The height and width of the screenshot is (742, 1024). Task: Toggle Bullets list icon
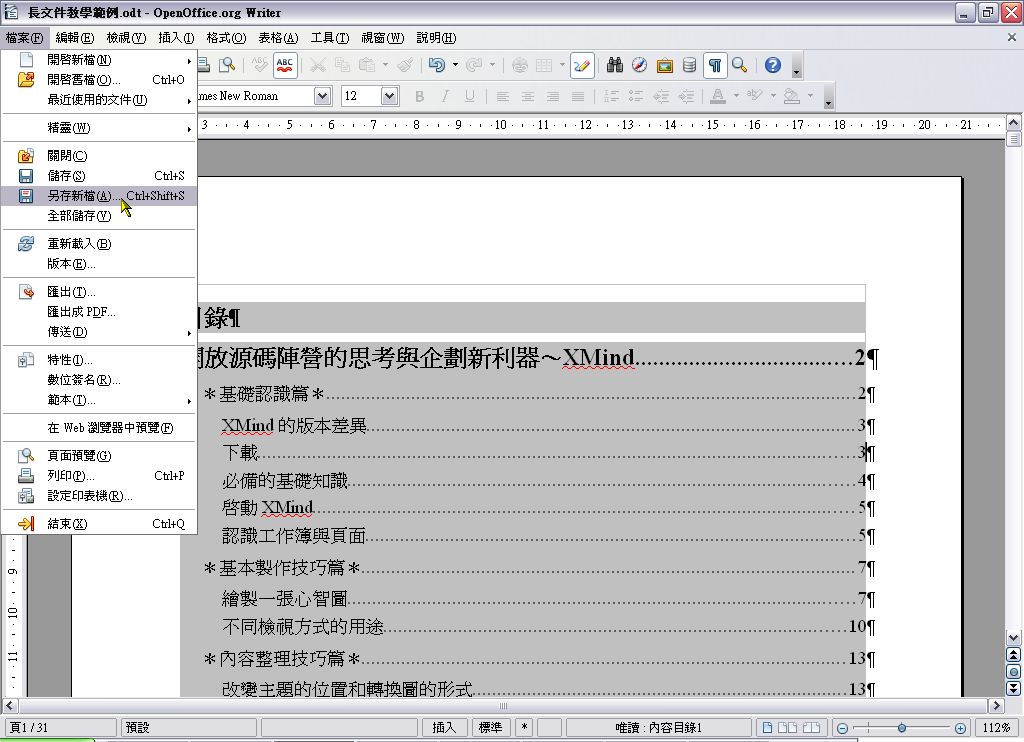(x=636, y=97)
